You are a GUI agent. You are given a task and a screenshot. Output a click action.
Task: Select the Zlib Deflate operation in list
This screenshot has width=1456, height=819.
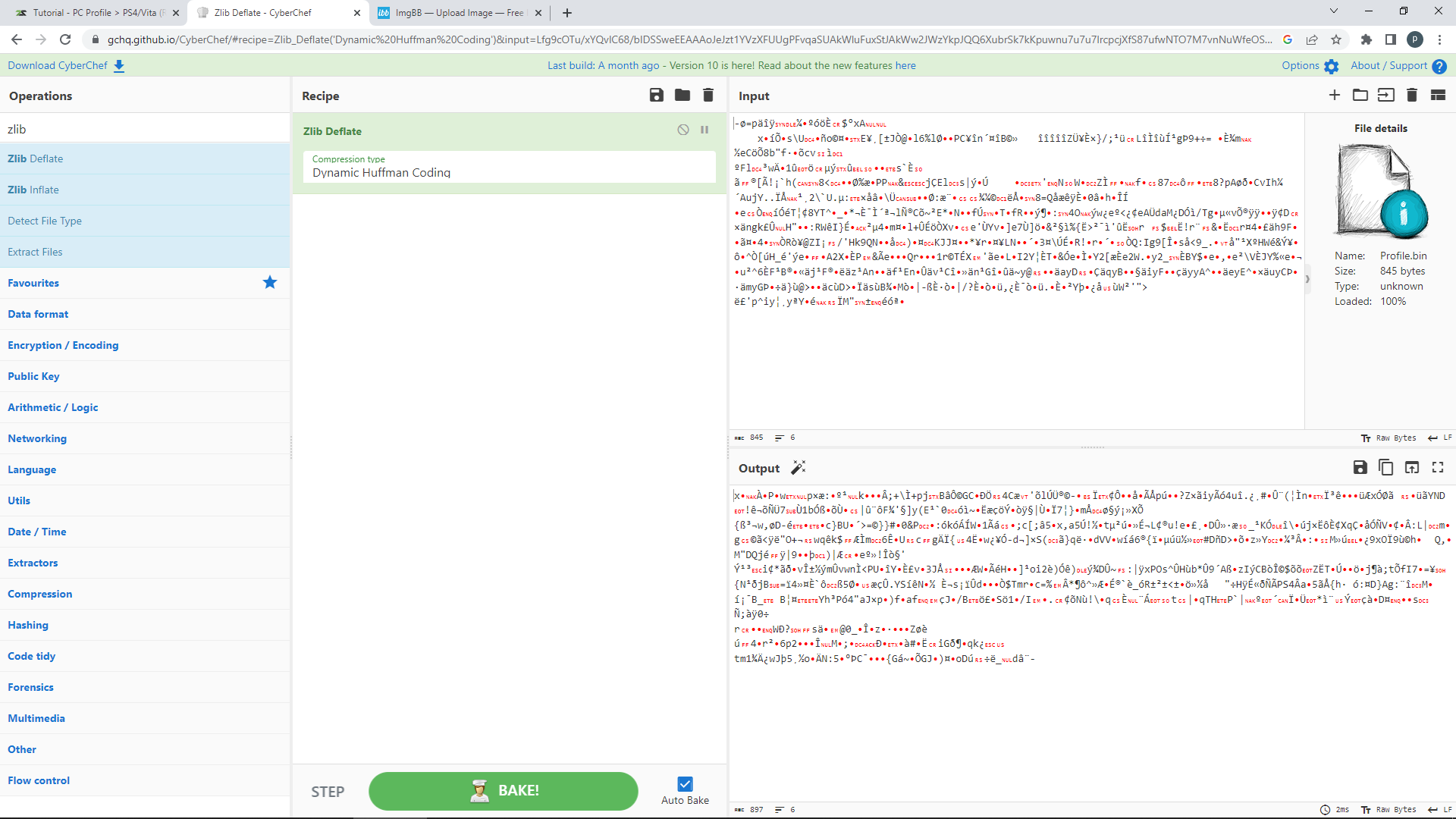click(x=145, y=158)
